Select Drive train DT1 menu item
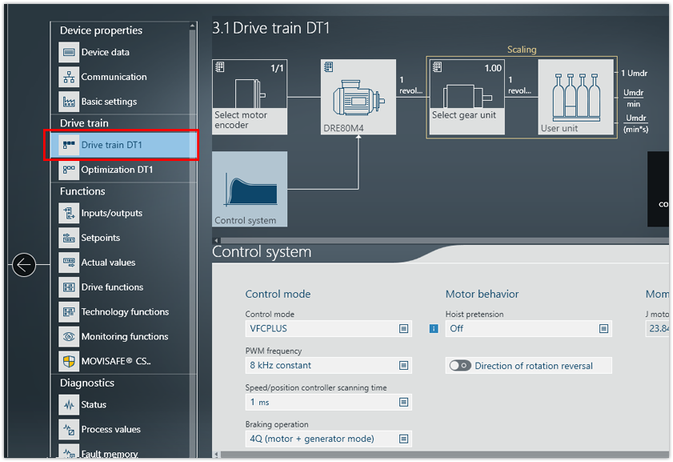The width and height of the screenshot is (673, 462). pyautogui.click(x=122, y=145)
